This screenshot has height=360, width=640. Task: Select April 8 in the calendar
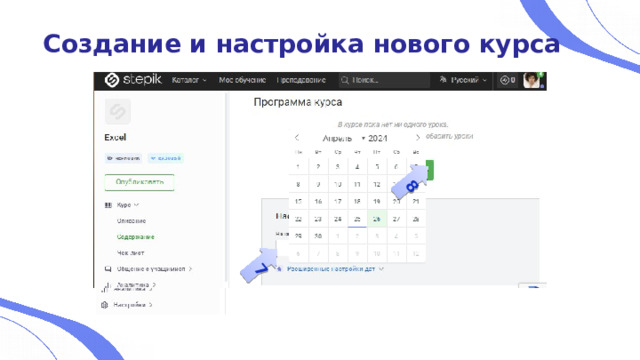pyautogui.click(x=298, y=184)
